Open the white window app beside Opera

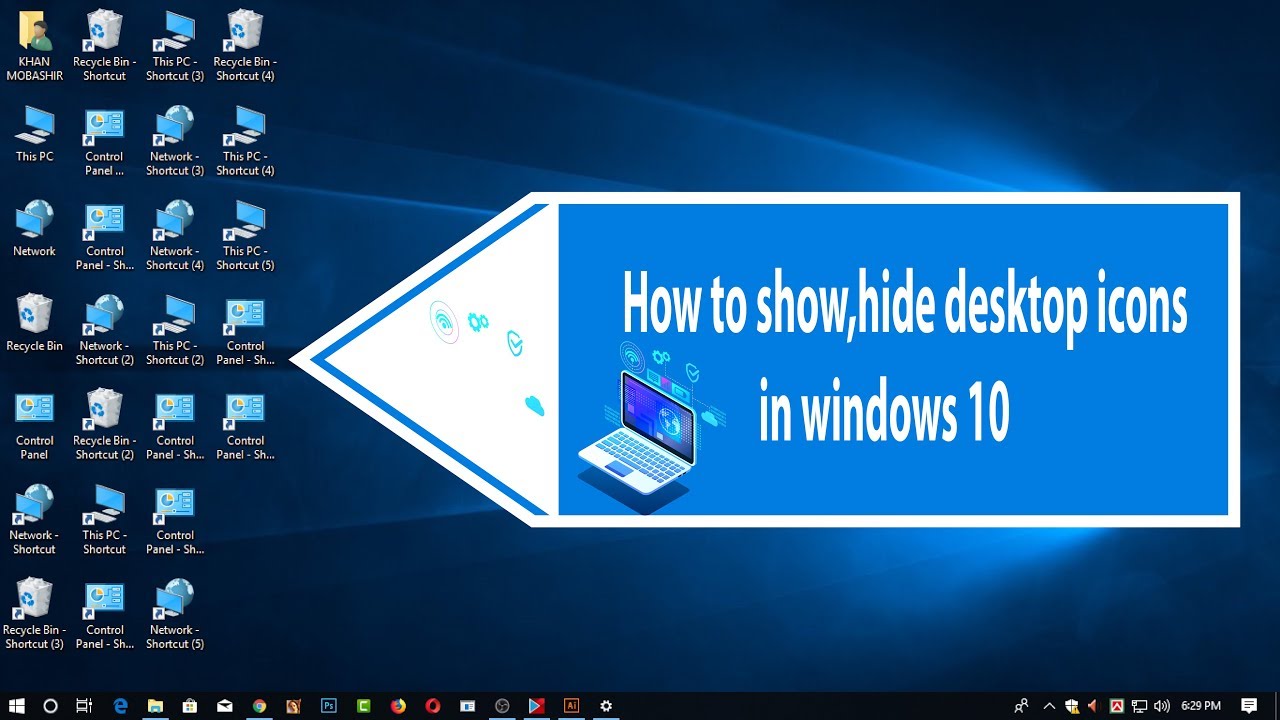coord(467,705)
